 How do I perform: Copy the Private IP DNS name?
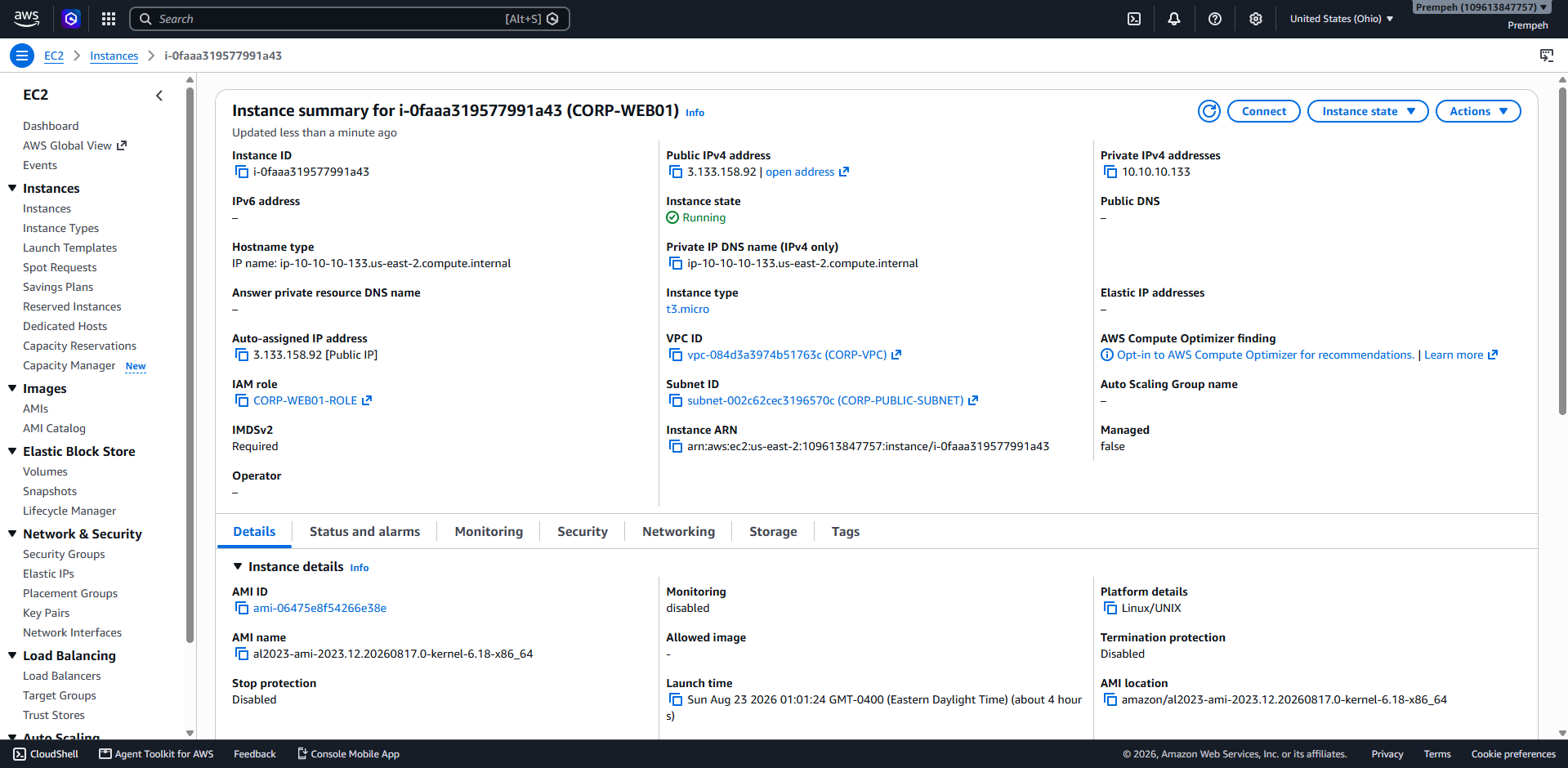pyautogui.click(x=676, y=263)
